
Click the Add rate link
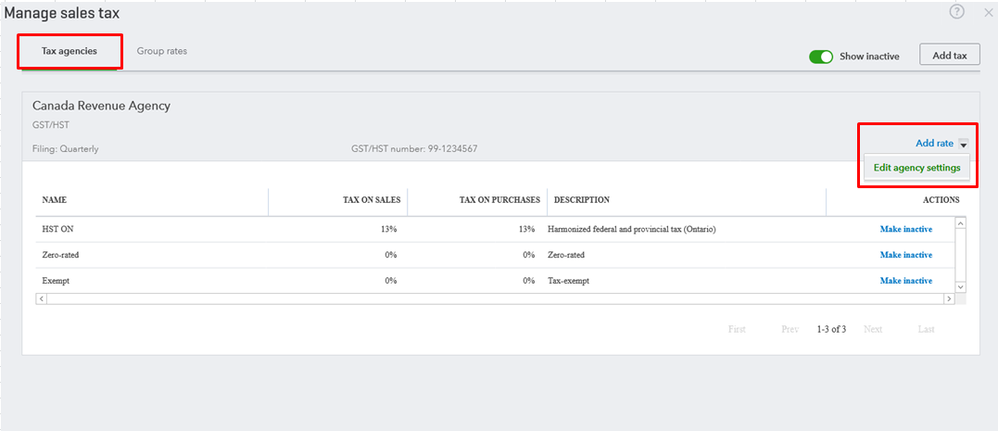934,143
